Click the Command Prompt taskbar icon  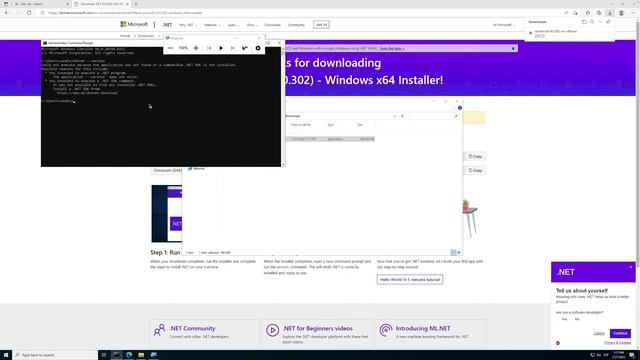[x=117, y=355]
